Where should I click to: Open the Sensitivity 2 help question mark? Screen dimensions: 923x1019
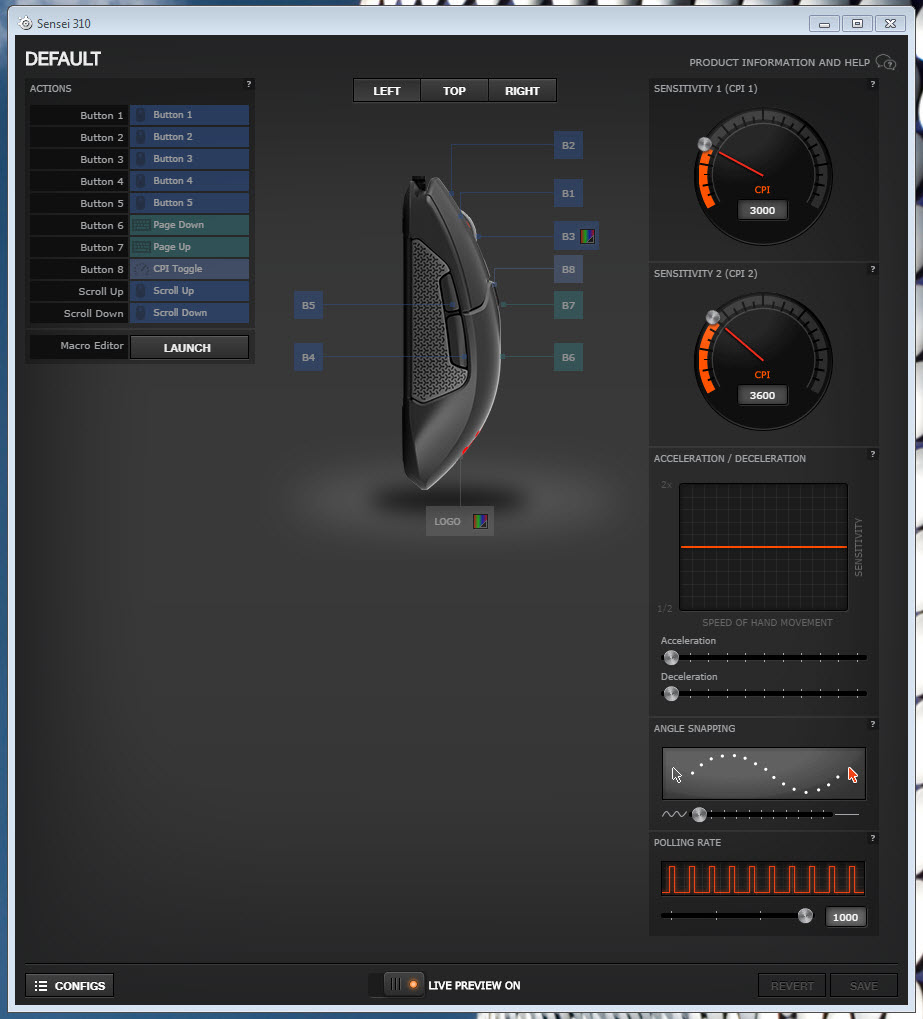872,269
